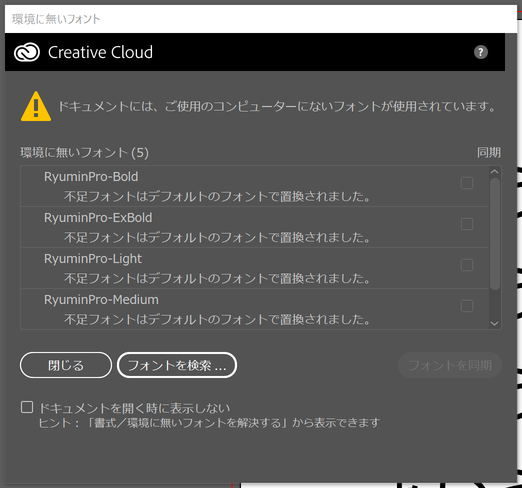522x488 pixels.
Task: Click the Creative Cloud logo icon
Action: click(27, 52)
